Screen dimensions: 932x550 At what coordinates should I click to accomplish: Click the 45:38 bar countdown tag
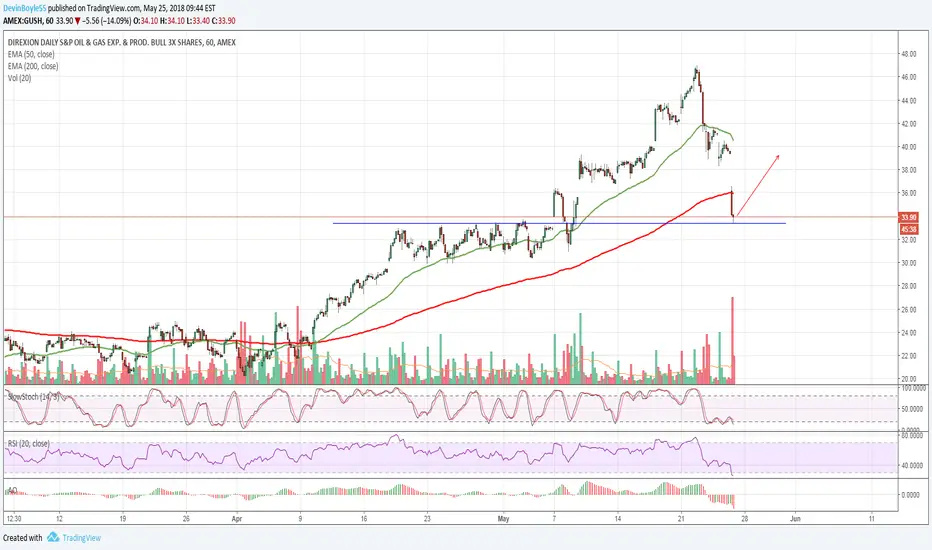coord(908,229)
